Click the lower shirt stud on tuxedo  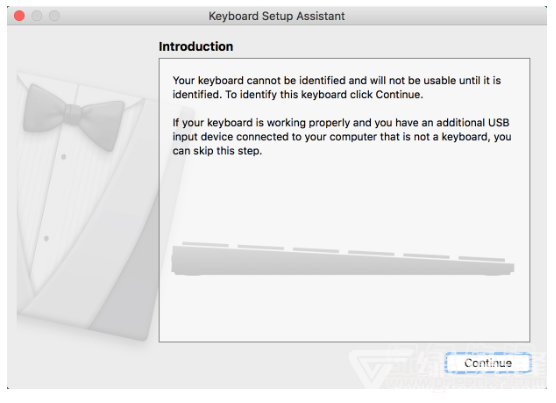[46, 239]
